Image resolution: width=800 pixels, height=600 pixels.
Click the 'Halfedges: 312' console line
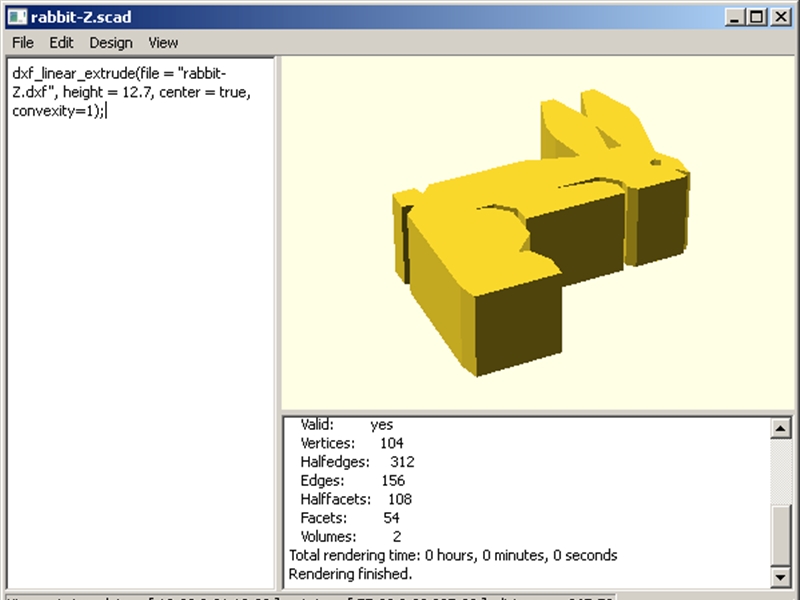(357, 462)
